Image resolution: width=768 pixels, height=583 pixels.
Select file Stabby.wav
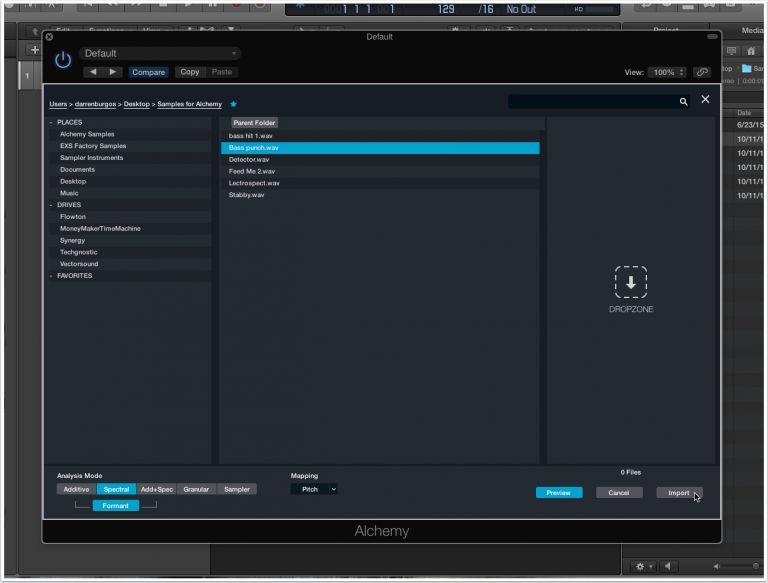pos(380,194)
